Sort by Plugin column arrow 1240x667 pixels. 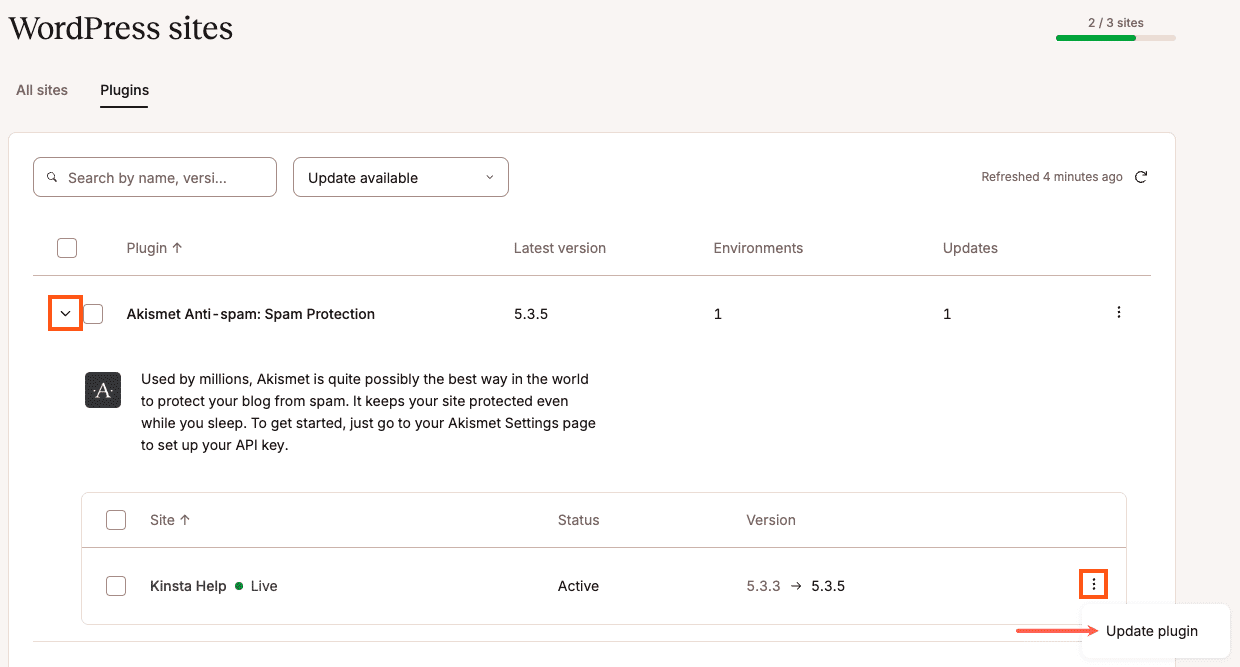[177, 248]
